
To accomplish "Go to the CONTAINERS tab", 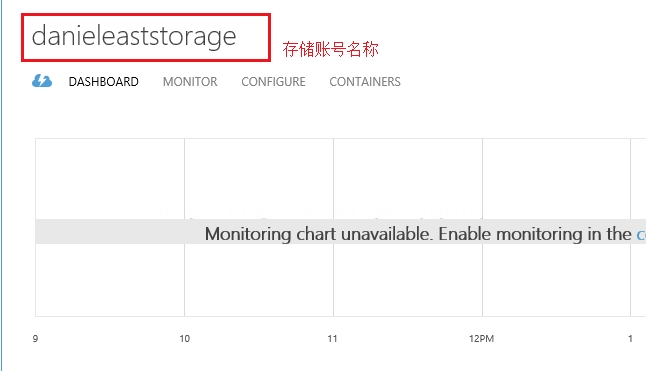I will click(x=365, y=82).
